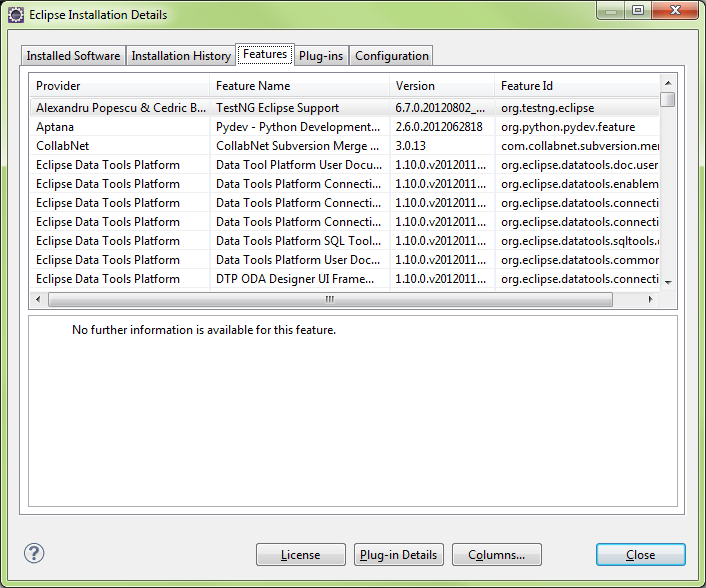
Task: Sort by the Provider column header
Action: pos(118,86)
